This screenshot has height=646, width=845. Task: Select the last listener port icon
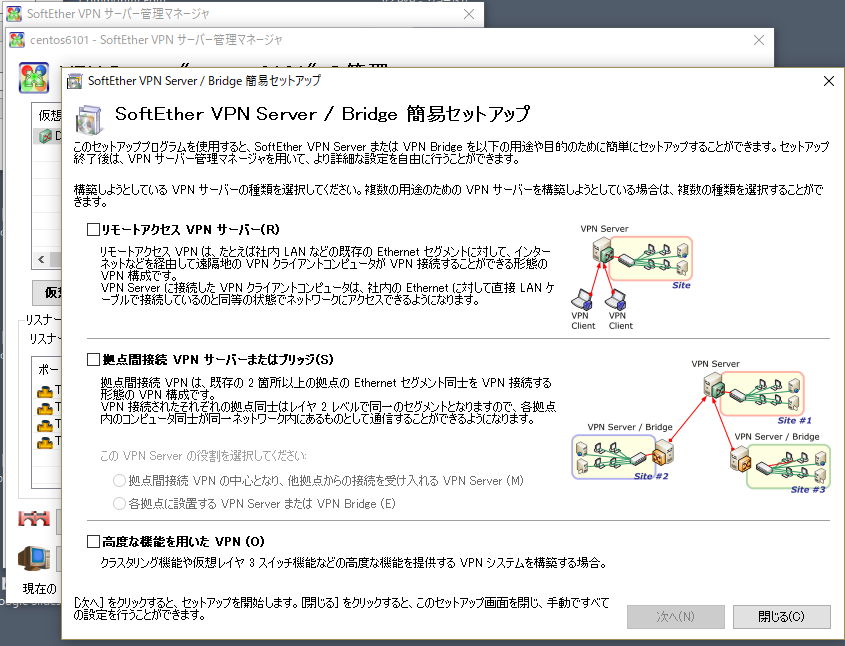click(x=45, y=440)
